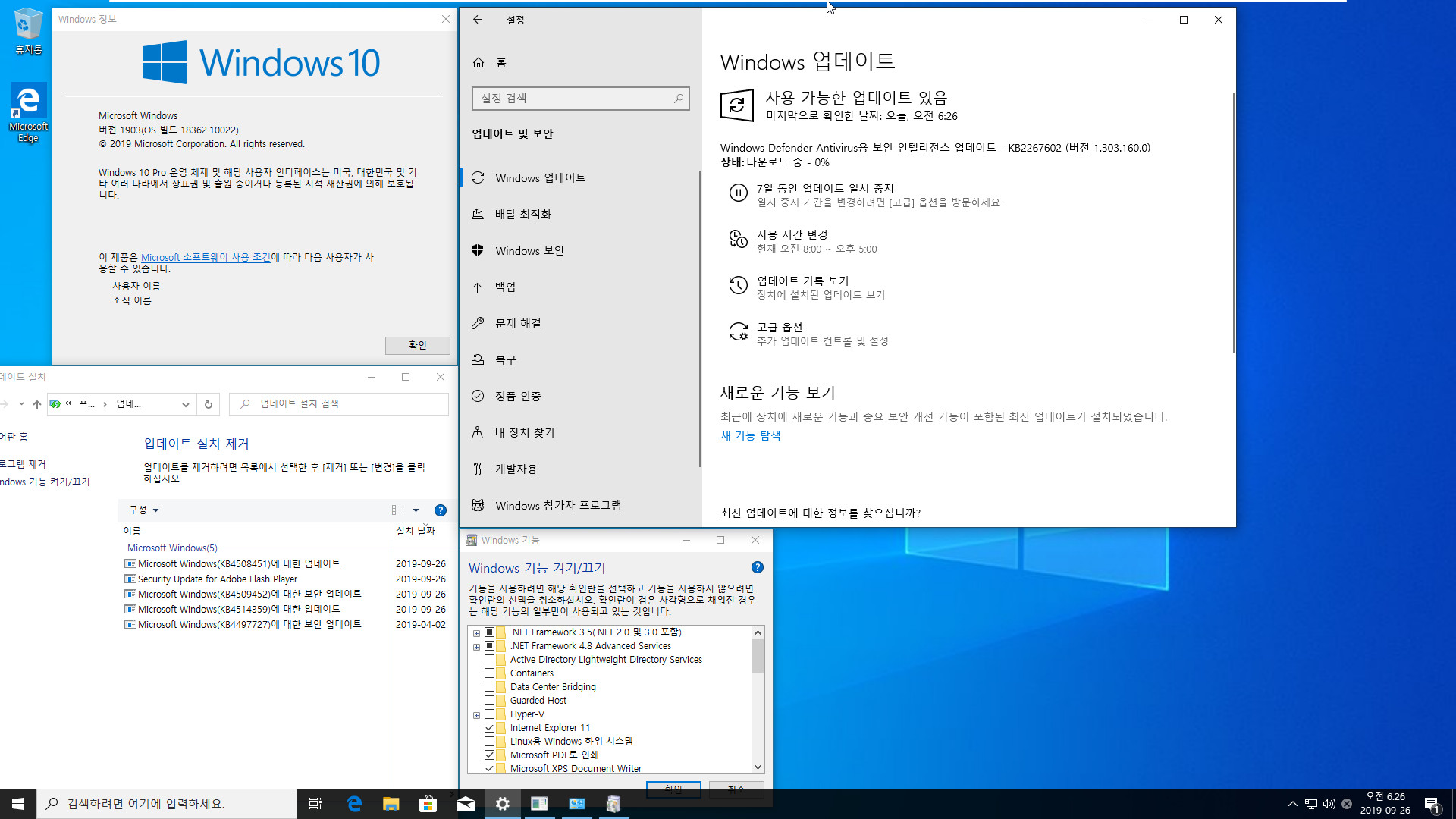Open Microsoft 소프트웨어 사용 조건 link
This screenshot has width=1456, height=819.
pos(206,257)
